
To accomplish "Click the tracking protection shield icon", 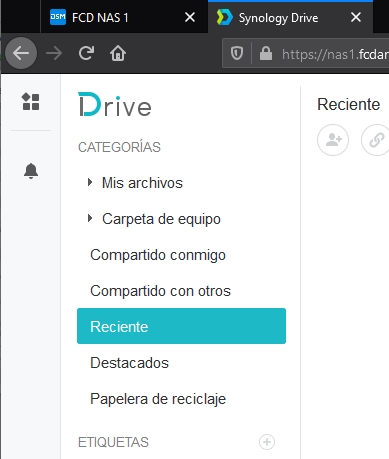I will point(237,53).
